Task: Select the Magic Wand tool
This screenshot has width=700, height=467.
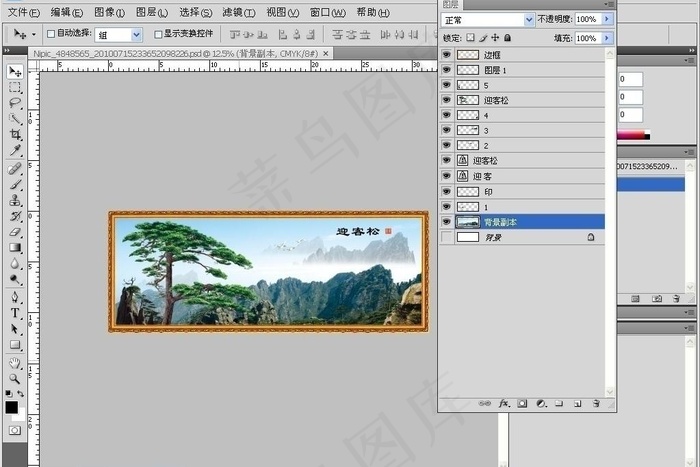Action: pos(15,118)
